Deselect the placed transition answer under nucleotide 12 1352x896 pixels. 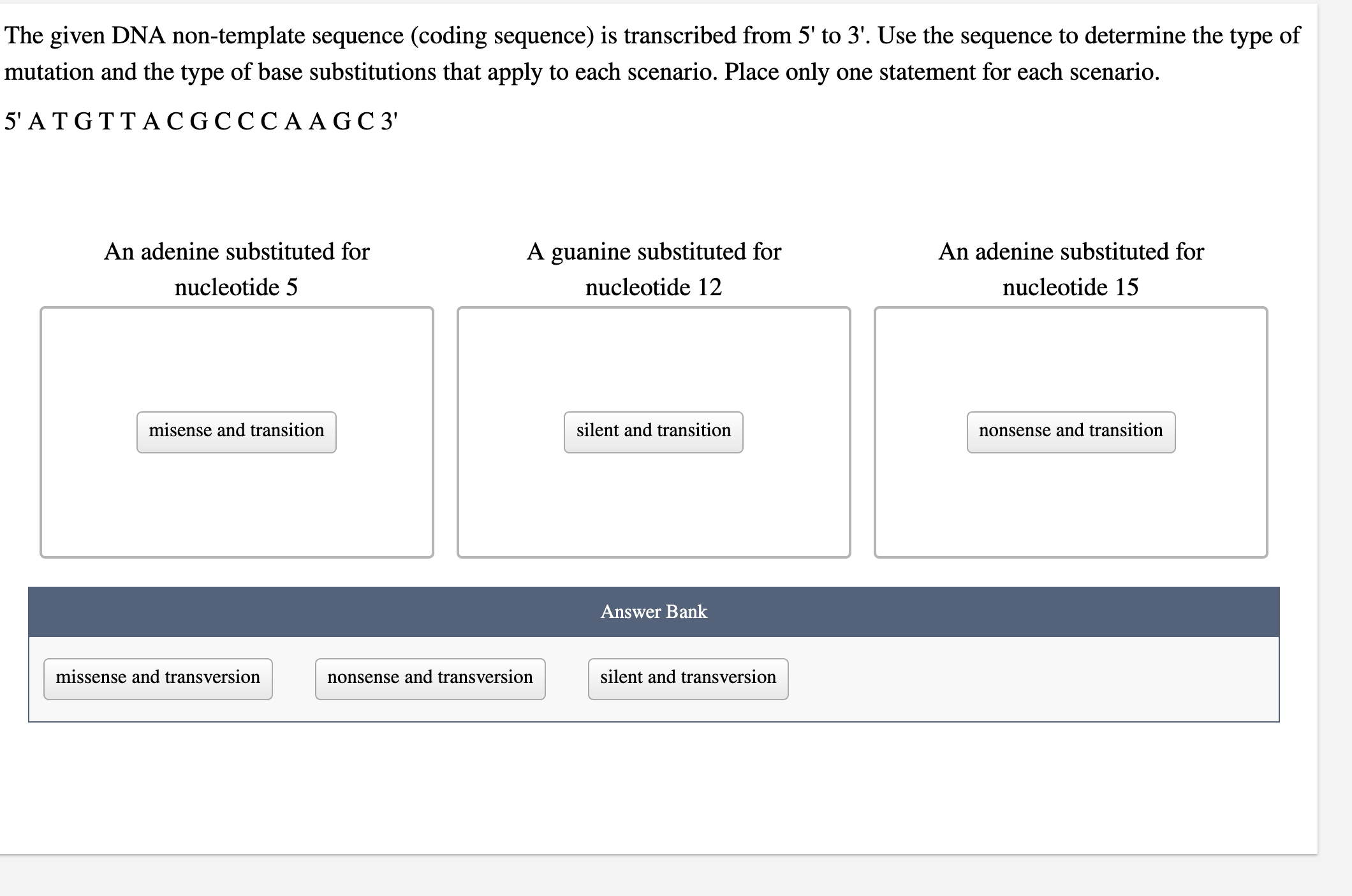pos(653,430)
